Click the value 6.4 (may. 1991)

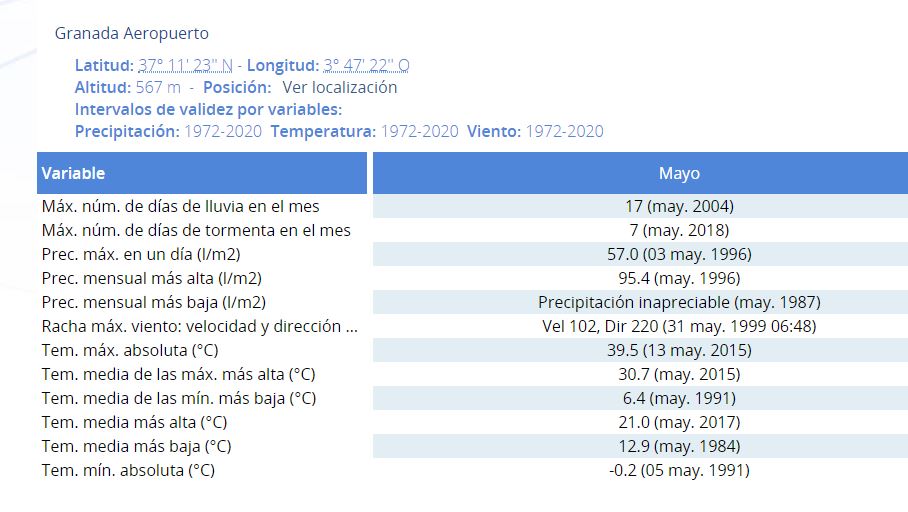coord(679,398)
